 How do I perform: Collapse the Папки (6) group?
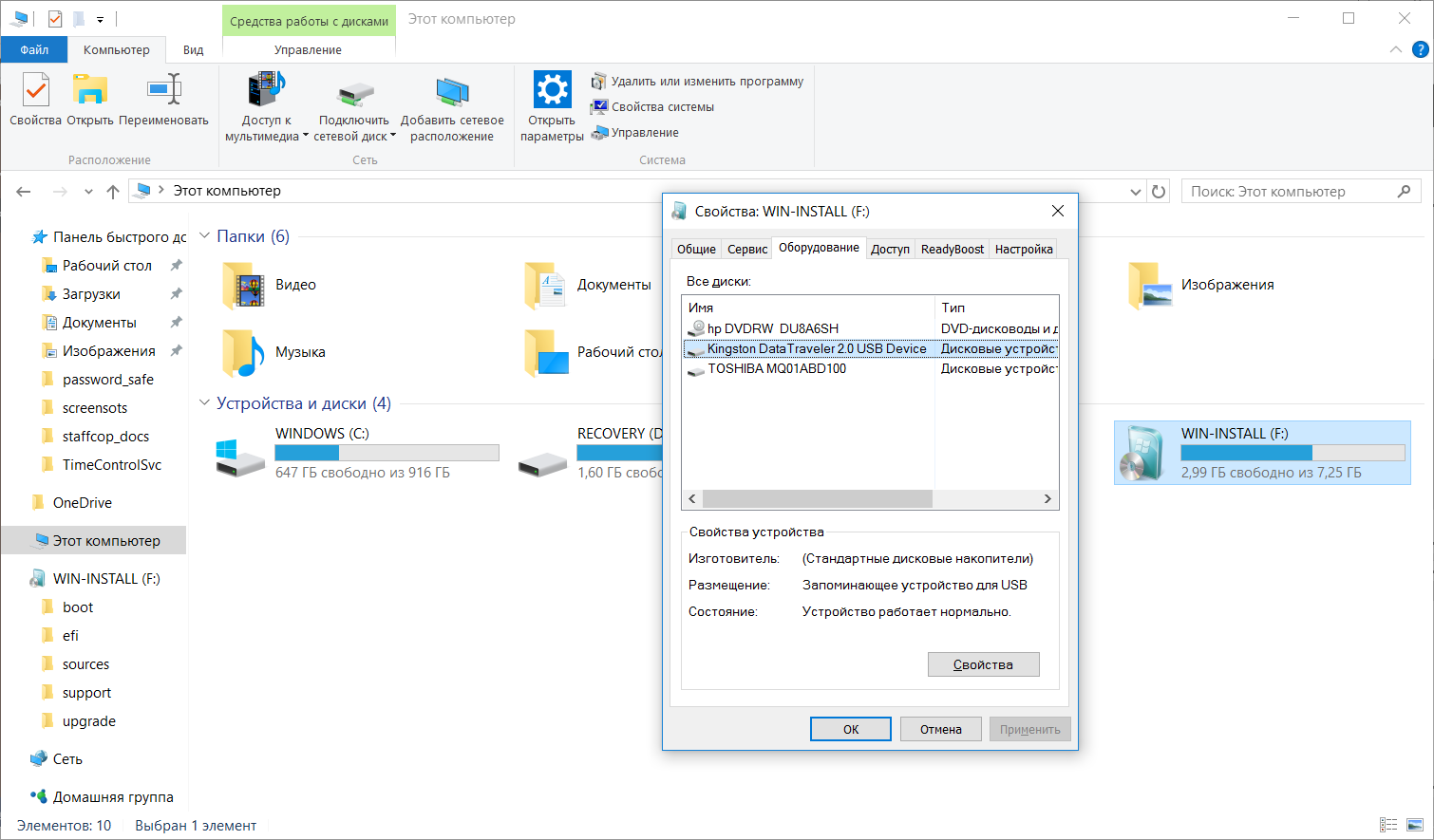[x=204, y=236]
